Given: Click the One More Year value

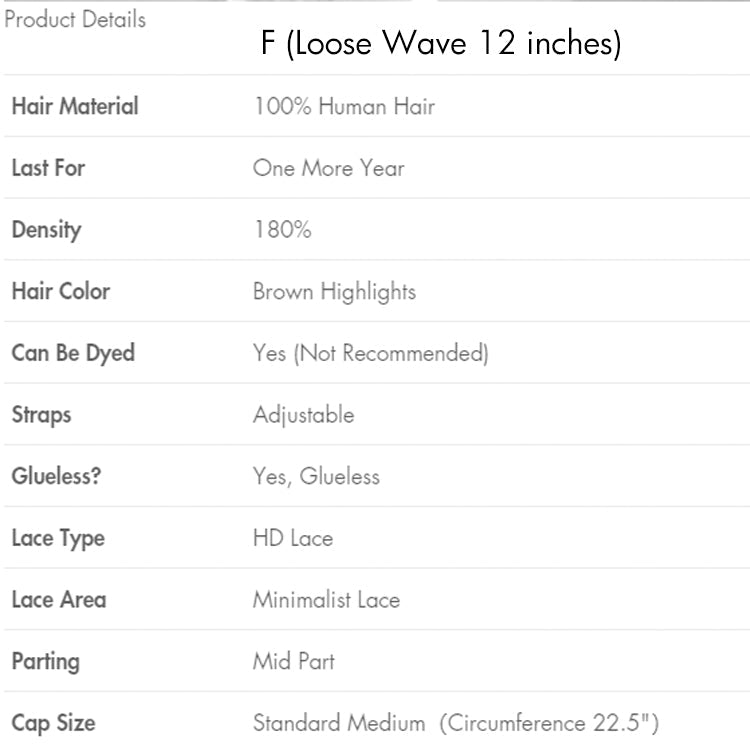Looking at the screenshot, I should click(x=328, y=168).
